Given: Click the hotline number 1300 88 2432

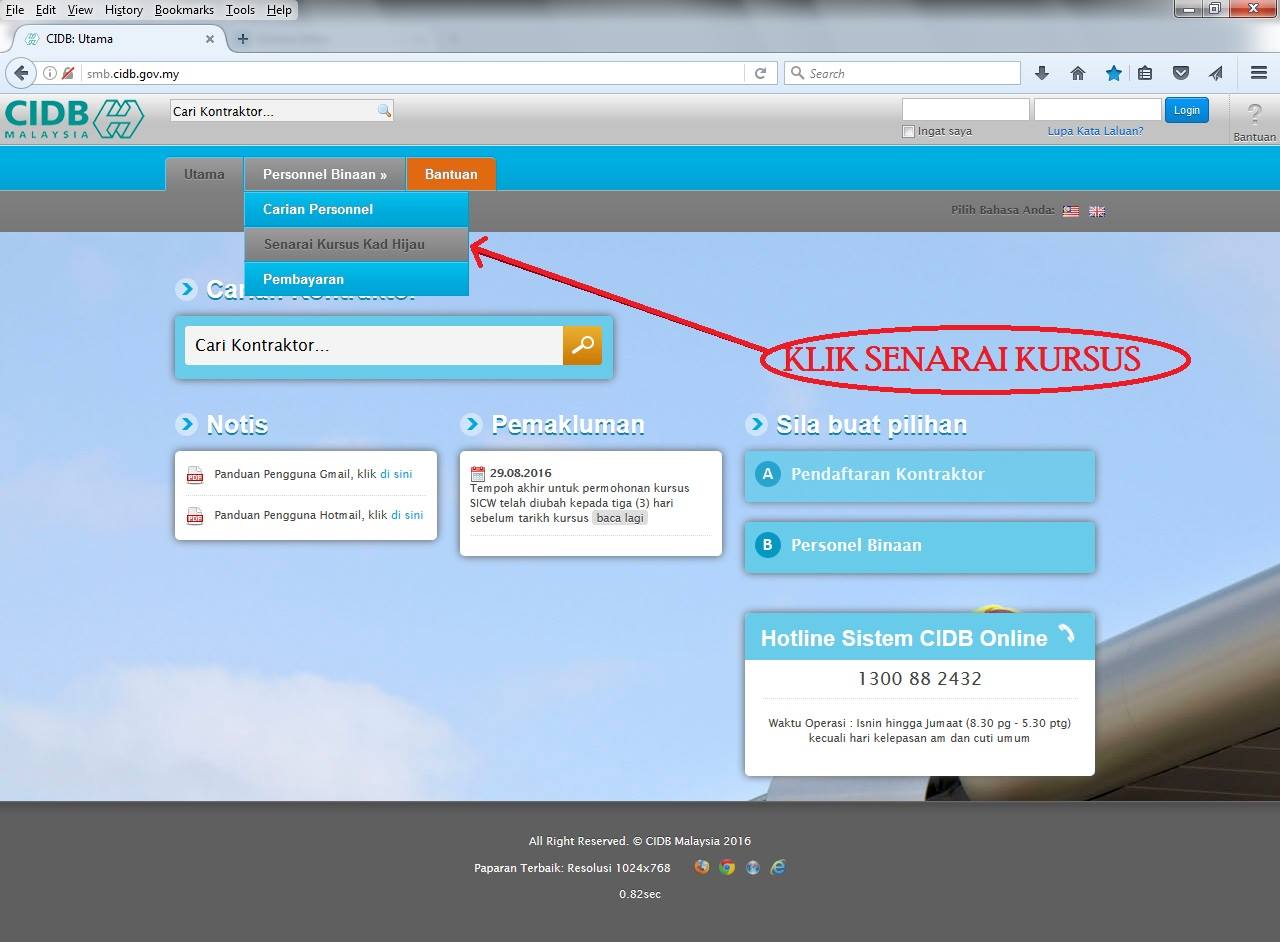Looking at the screenshot, I should pos(920,679).
